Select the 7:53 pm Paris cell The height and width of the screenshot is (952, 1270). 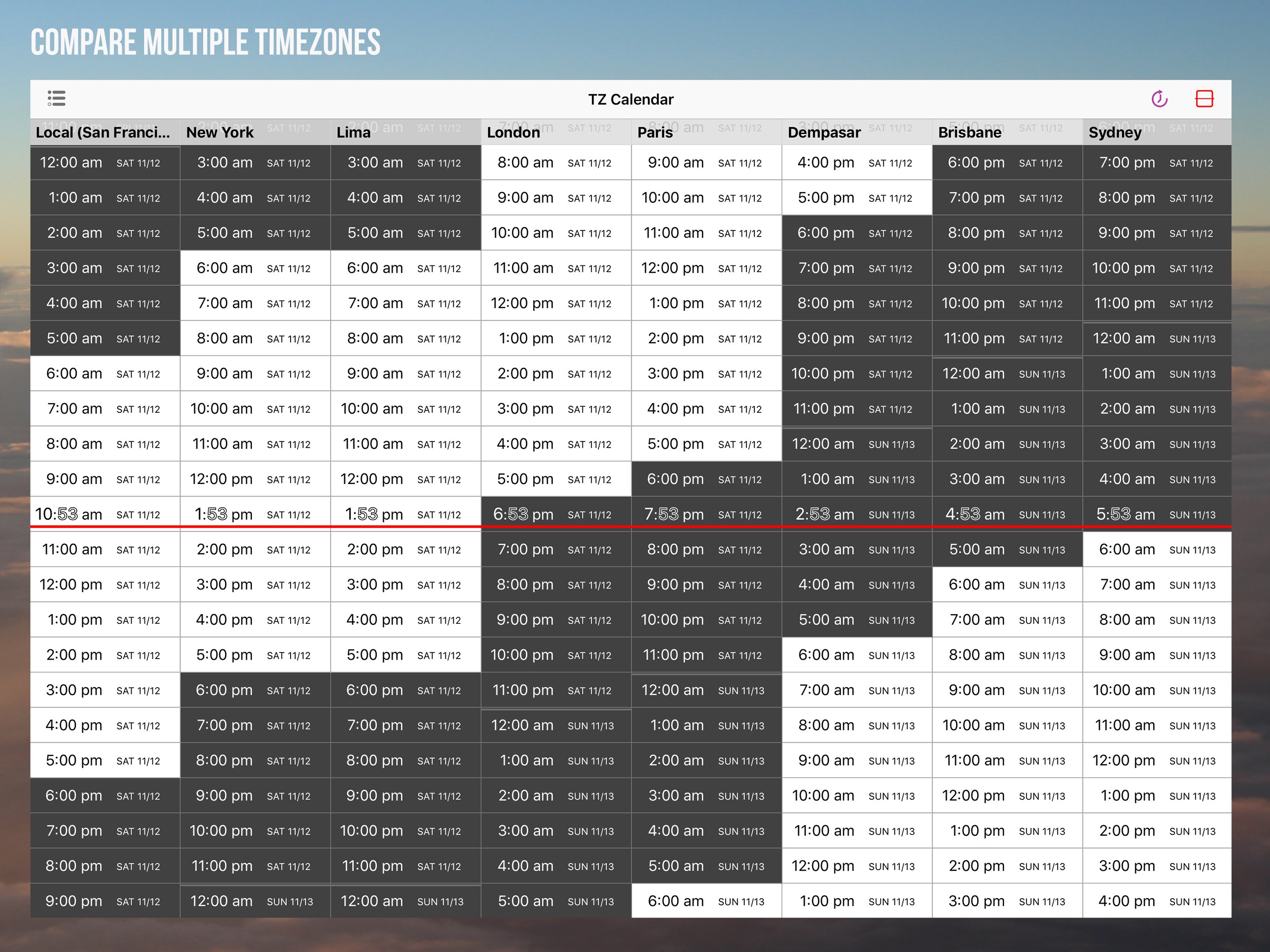pos(707,514)
